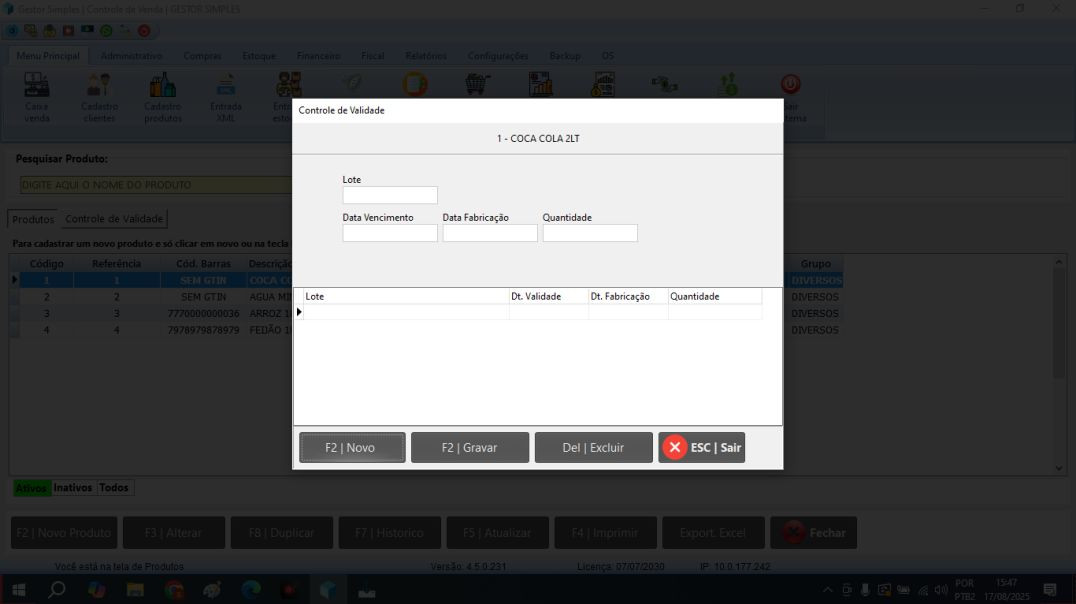1076x604 pixels.
Task: Open the Caixa venda toolbar icon
Action: click(x=37, y=95)
